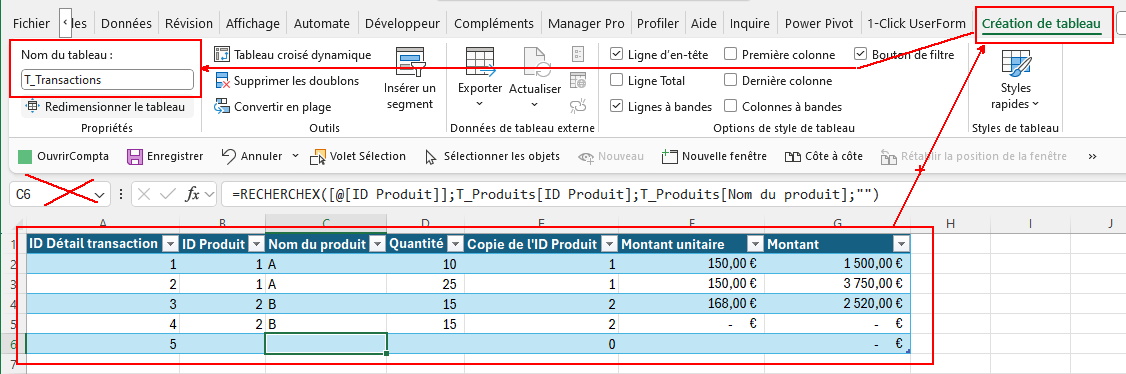1126x374 pixels.
Task: Enable the Dernière colonne checkbox
Action: click(x=730, y=80)
